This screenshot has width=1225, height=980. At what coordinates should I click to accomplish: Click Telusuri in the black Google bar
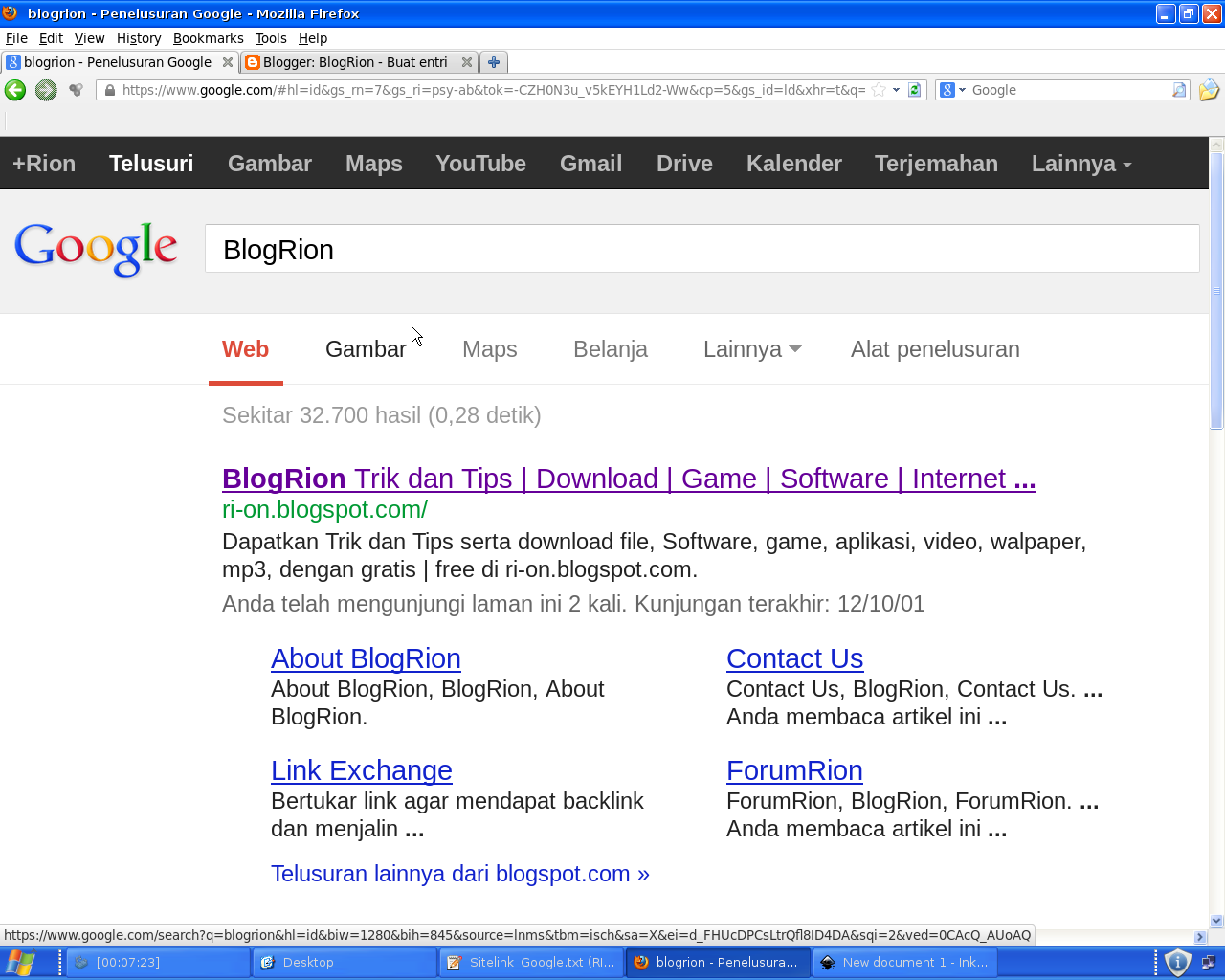(x=151, y=164)
